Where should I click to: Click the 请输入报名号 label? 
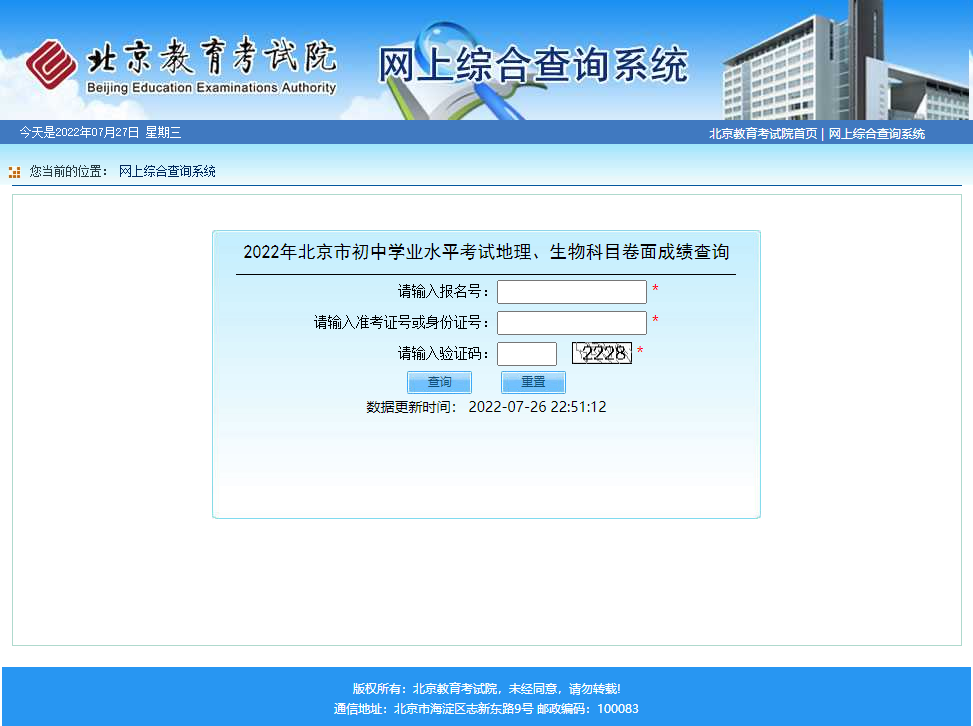pos(444,292)
